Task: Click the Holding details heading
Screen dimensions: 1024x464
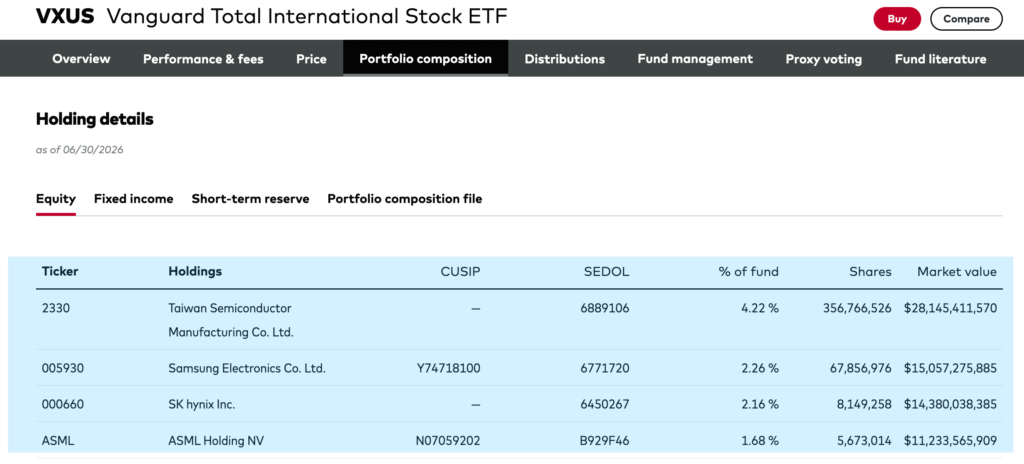Action: [95, 120]
